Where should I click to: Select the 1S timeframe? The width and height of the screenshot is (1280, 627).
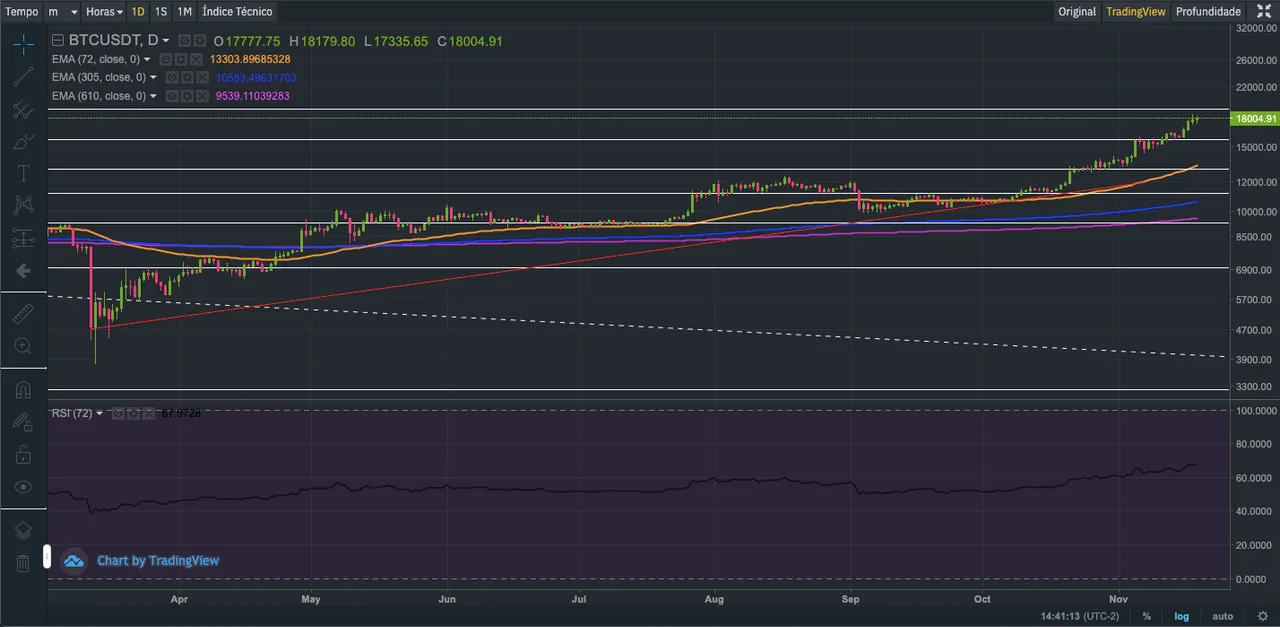click(161, 12)
